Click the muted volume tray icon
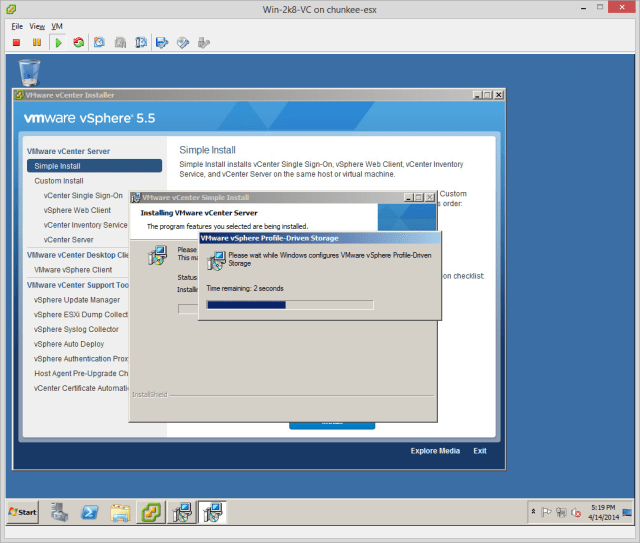The width and height of the screenshot is (640, 543). click(576, 512)
